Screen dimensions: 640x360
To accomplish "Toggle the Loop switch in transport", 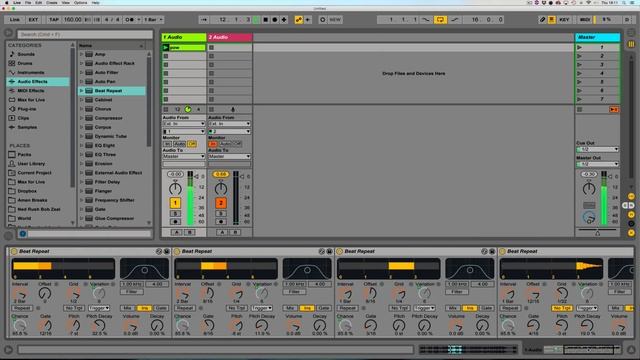I will [x=440, y=20].
